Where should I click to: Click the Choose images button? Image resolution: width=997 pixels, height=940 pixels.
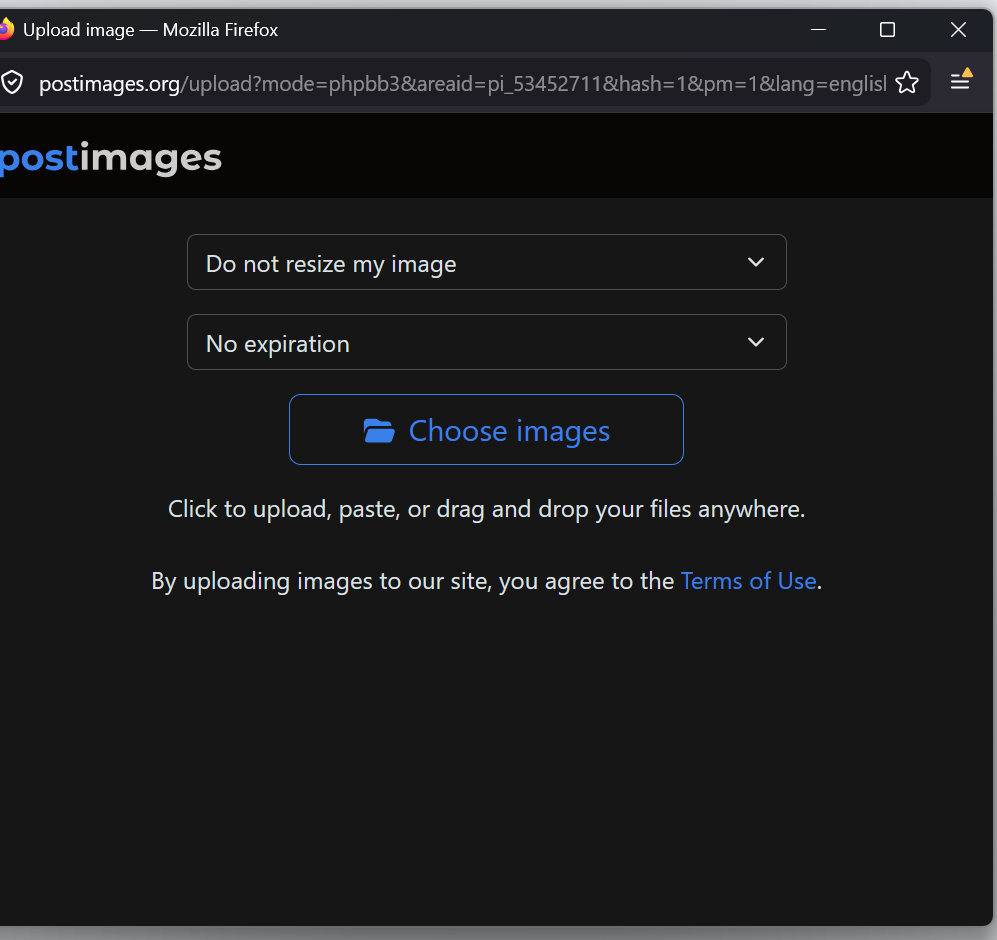coord(486,430)
